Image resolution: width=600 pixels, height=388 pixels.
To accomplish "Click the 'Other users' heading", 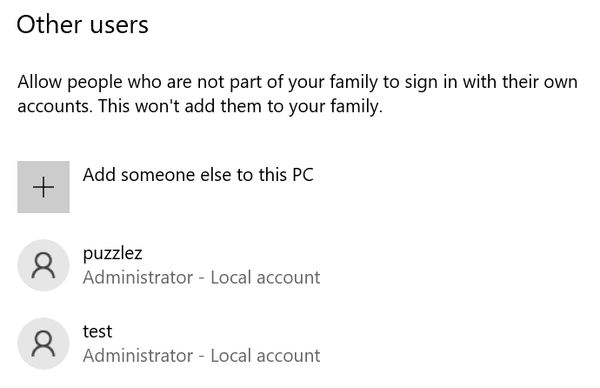I will [82, 25].
